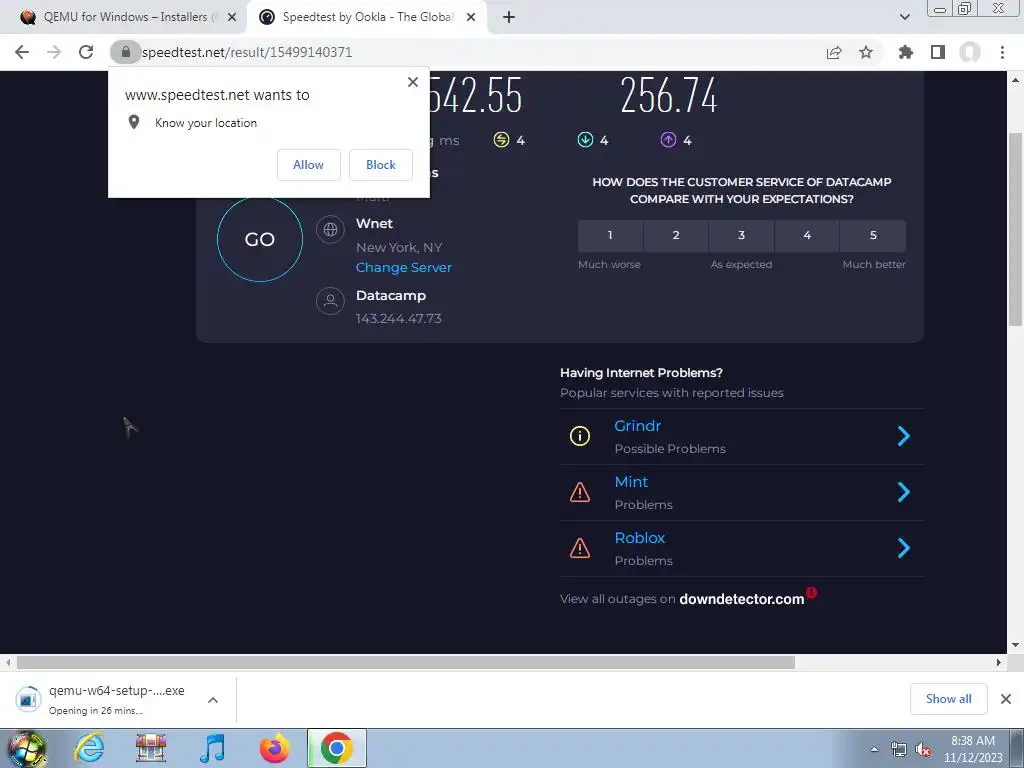Image resolution: width=1024 pixels, height=768 pixels.
Task: Reload the Speedtest page
Action: click(x=86, y=52)
